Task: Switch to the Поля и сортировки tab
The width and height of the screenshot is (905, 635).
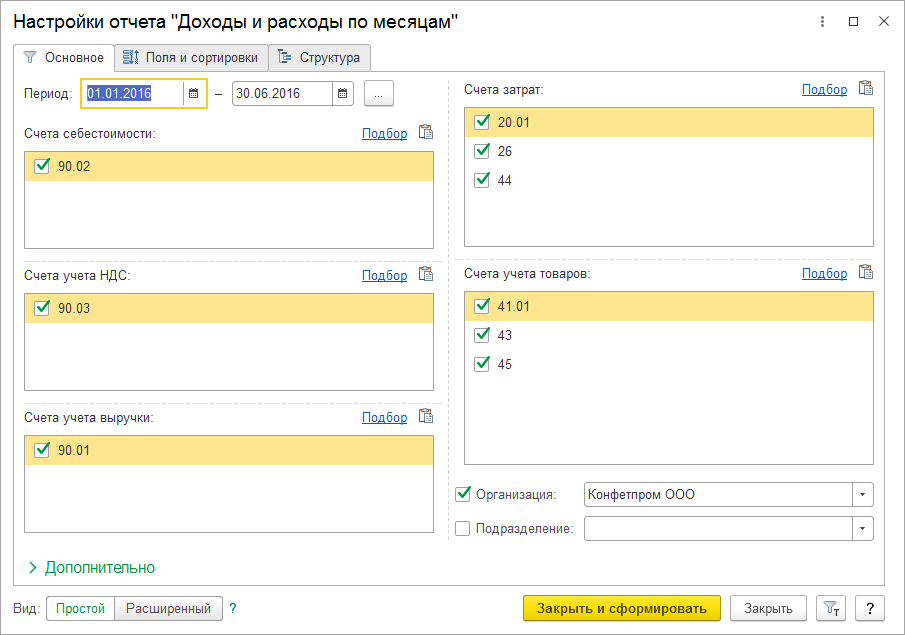Action: tap(192, 58)
